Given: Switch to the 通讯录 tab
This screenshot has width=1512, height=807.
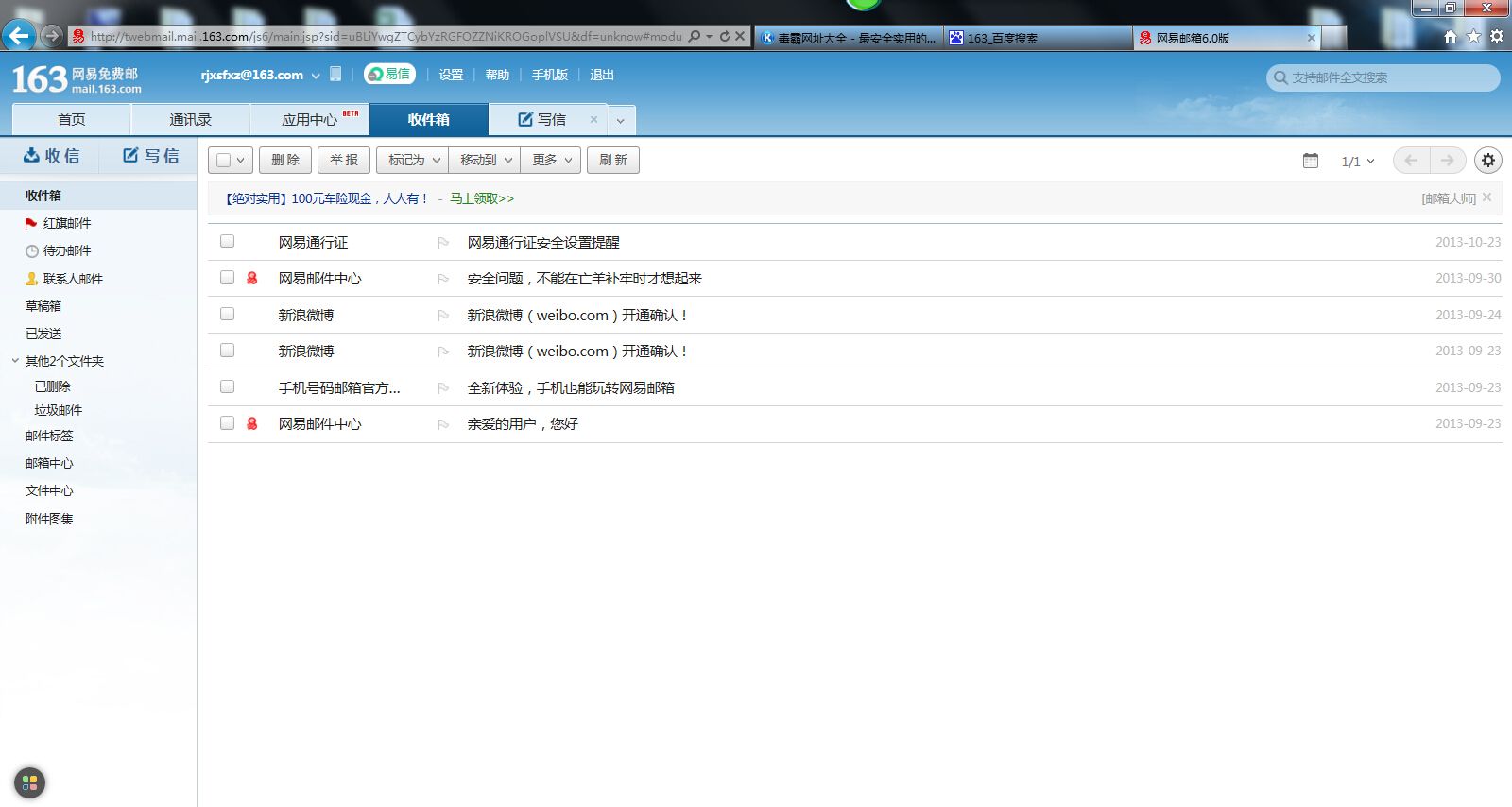Looking at the screenshot, I should tap(190, 120).
